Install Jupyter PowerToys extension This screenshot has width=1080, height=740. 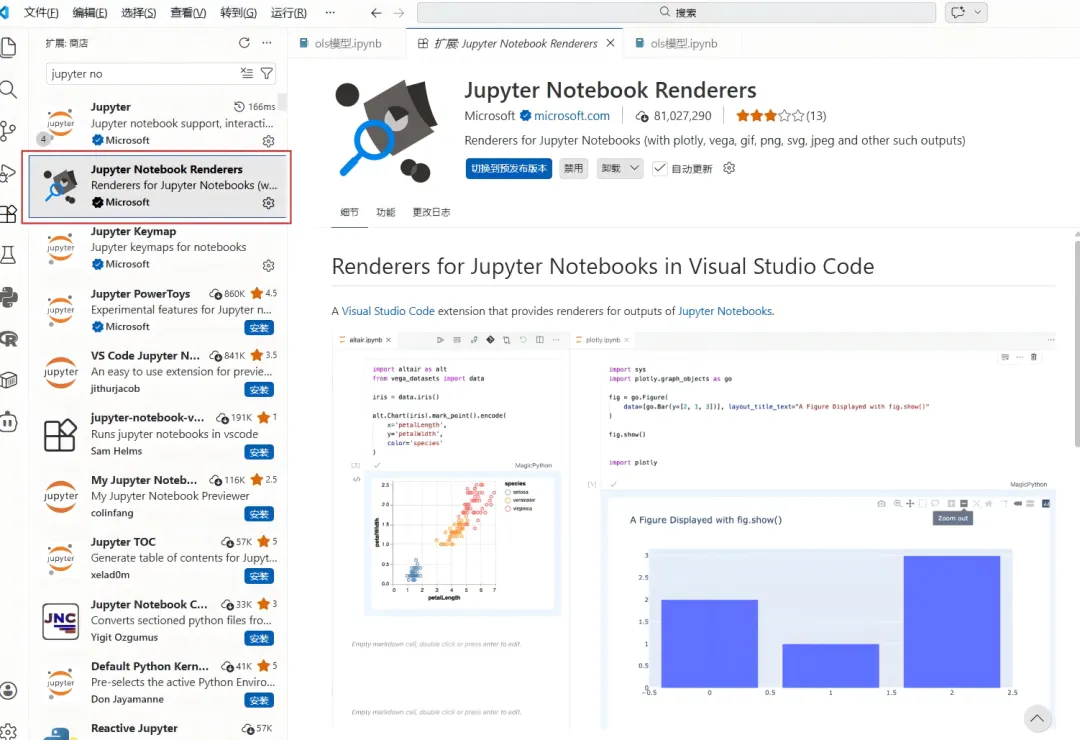tap(259, 328)
